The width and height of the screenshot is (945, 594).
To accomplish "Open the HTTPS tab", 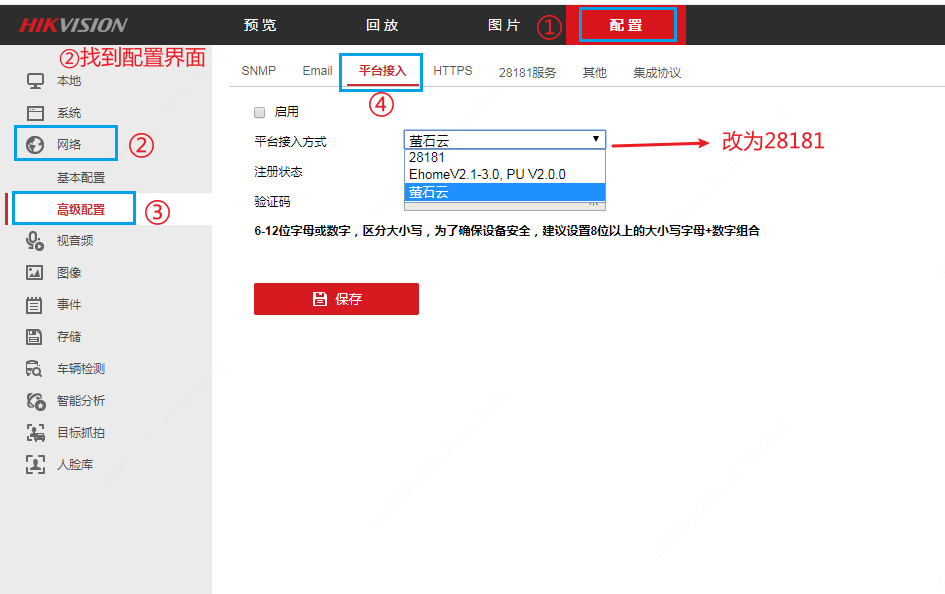I will coord(453,71).
